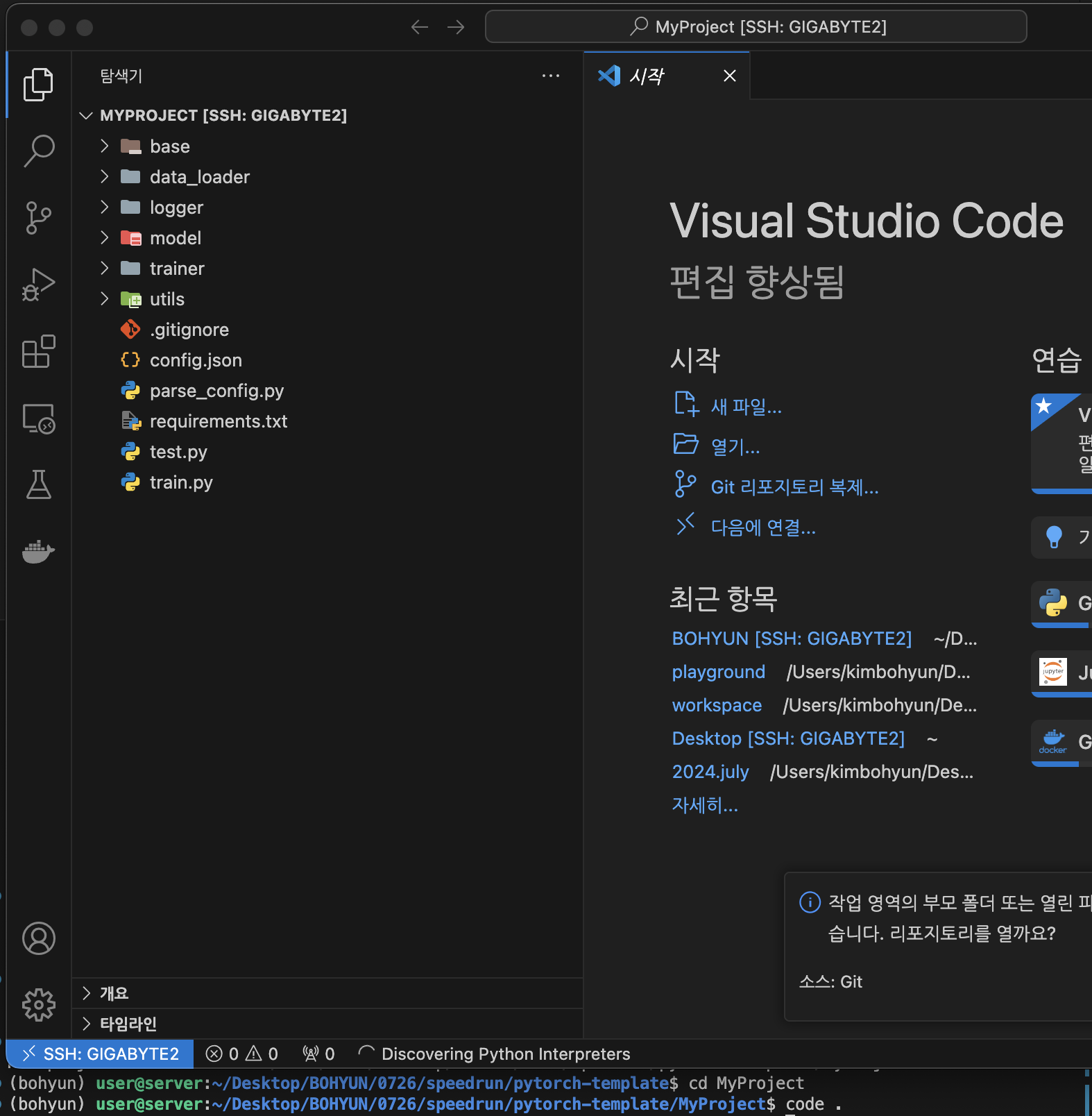
Task: Open recent workspace folder
Action: (717, 705)
